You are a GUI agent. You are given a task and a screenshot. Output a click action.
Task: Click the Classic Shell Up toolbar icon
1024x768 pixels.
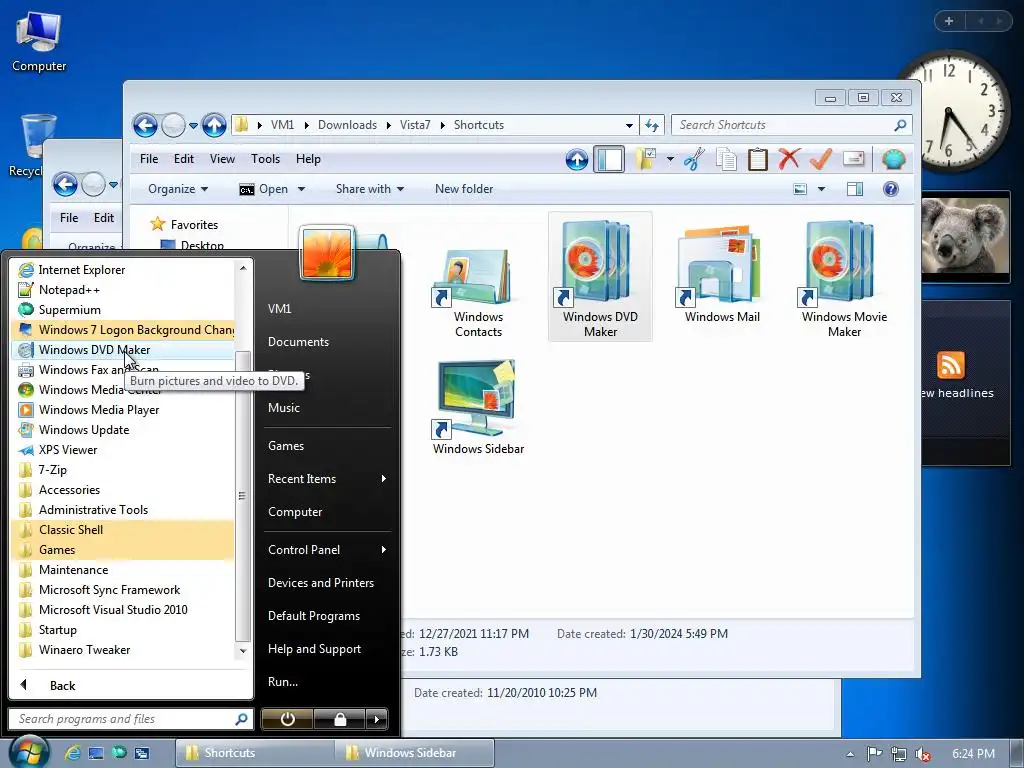(x=577, y=159)
